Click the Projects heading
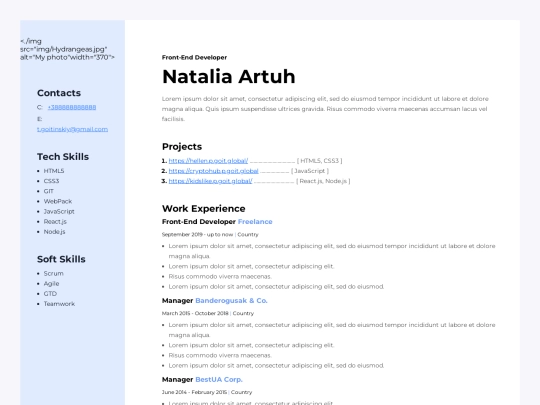The height and width of the screenshot is (405, 540). click(x=182, y=147)
